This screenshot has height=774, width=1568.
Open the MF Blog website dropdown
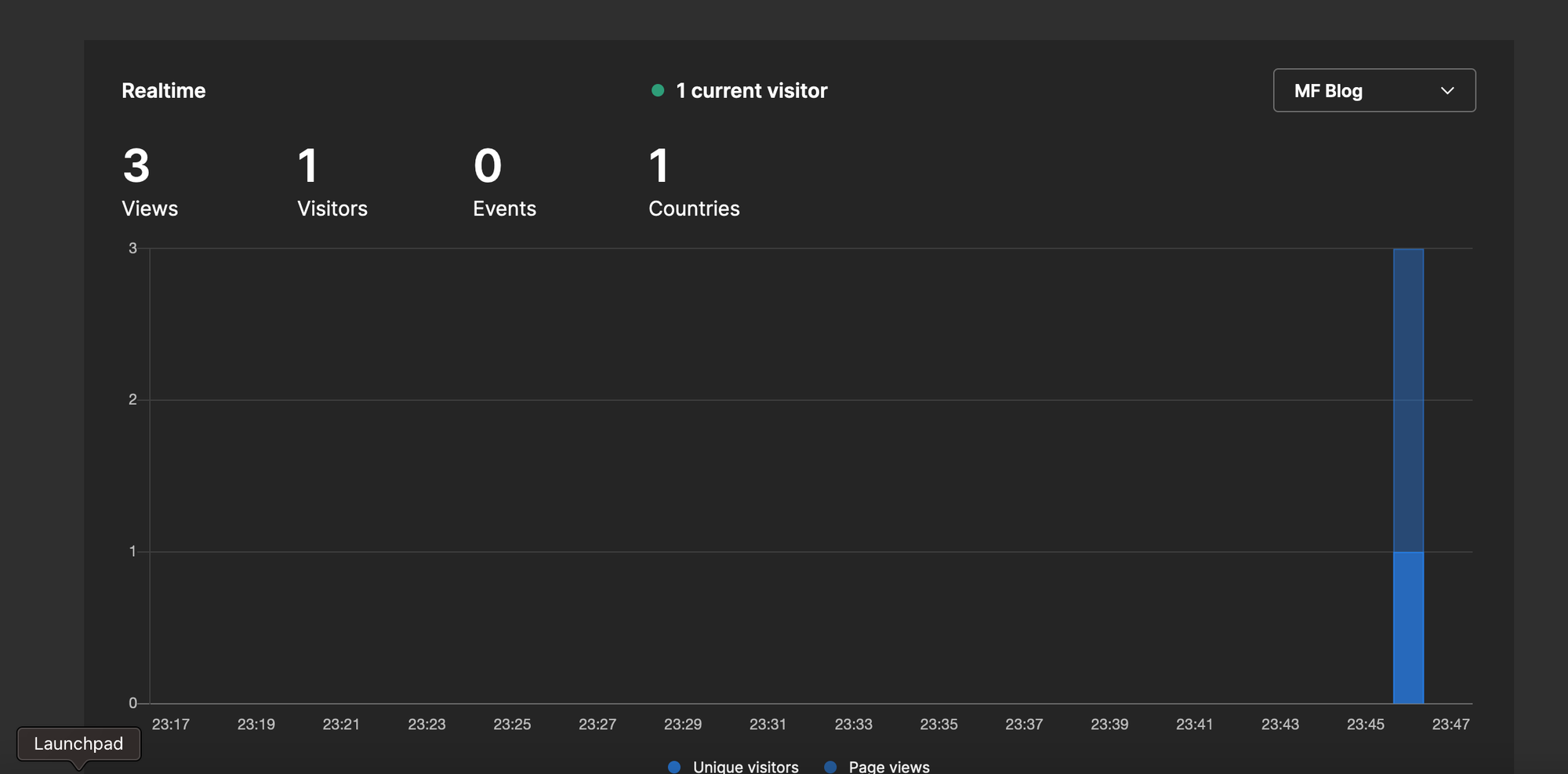tap(1374, 91)
